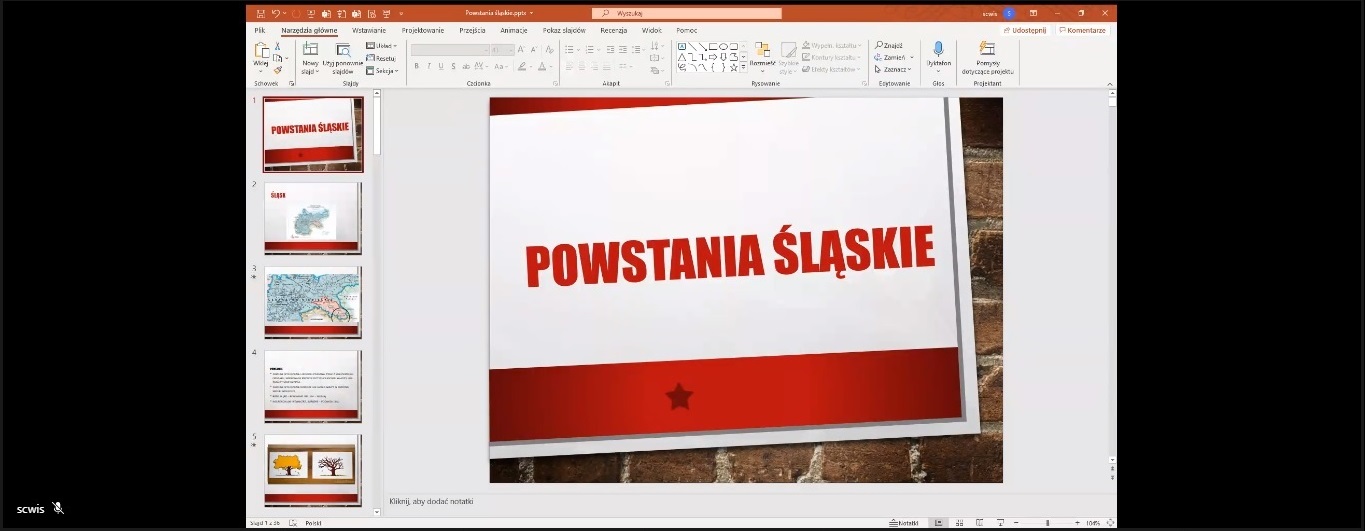
Task: Expand the Układ layout dropdown
Action: point(381,46)
